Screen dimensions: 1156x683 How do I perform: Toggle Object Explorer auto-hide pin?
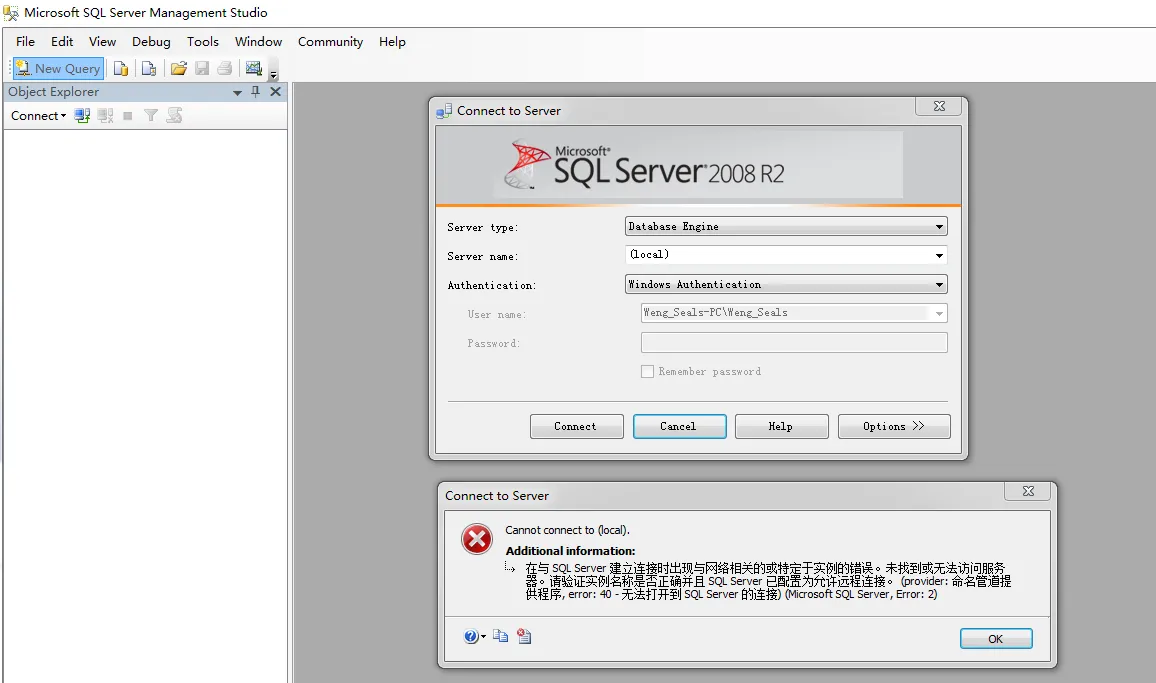point(256,91)
